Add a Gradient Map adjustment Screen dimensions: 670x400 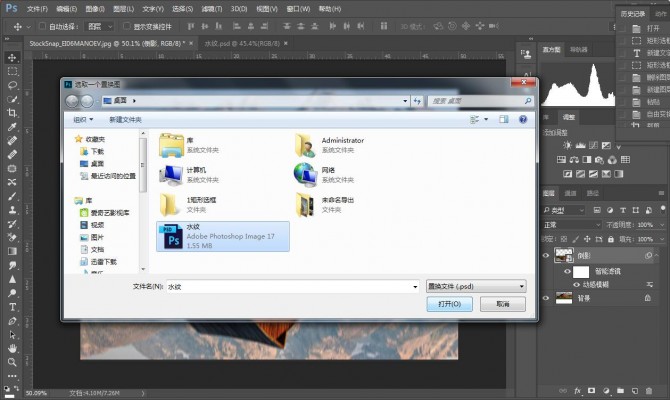click(x=618, y=174)
